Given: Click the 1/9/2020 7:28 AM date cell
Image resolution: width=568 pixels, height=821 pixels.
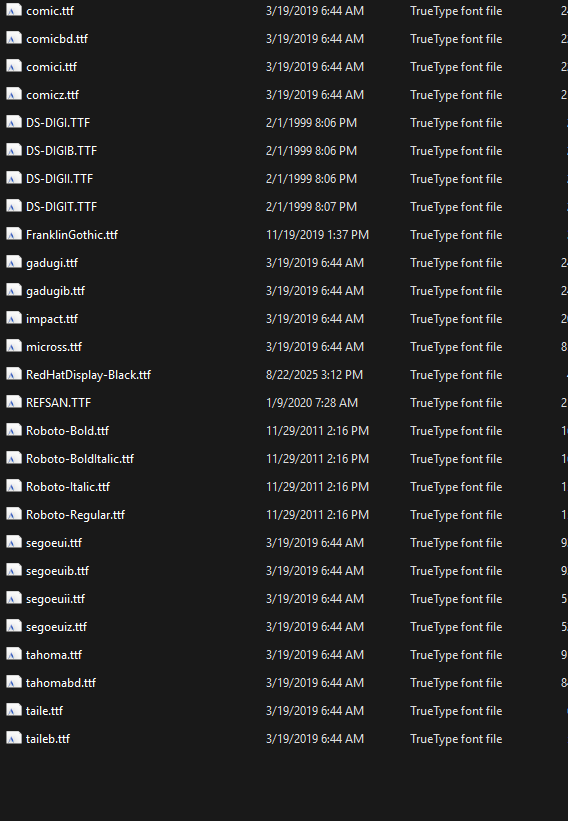Looking at the screenshot, I should [312, 403].
